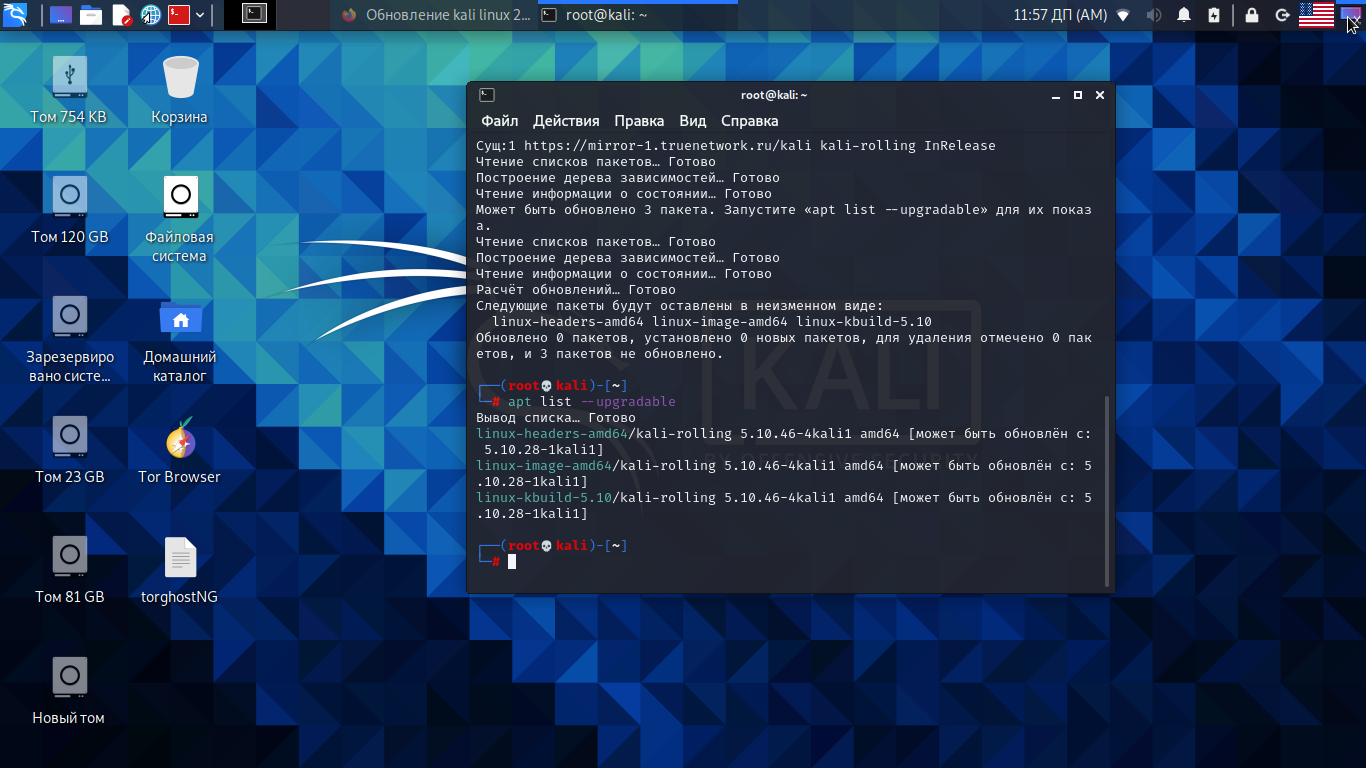This screenshot has height=768, width=1366.
Task: Switch the keyboard layout US flag
Action: [x=1316, y=14]
